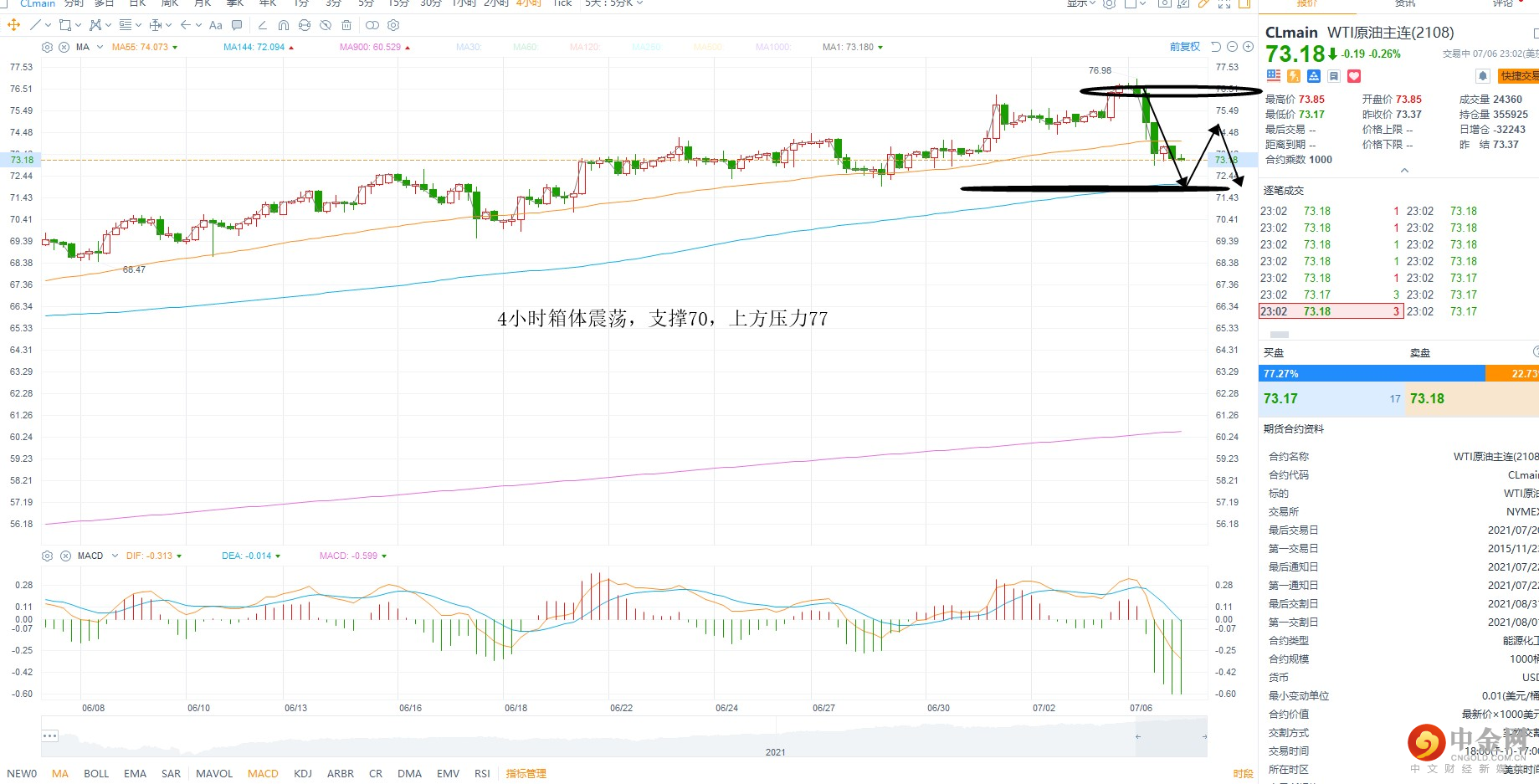Toggle magnet snap mode

[284, 25]
